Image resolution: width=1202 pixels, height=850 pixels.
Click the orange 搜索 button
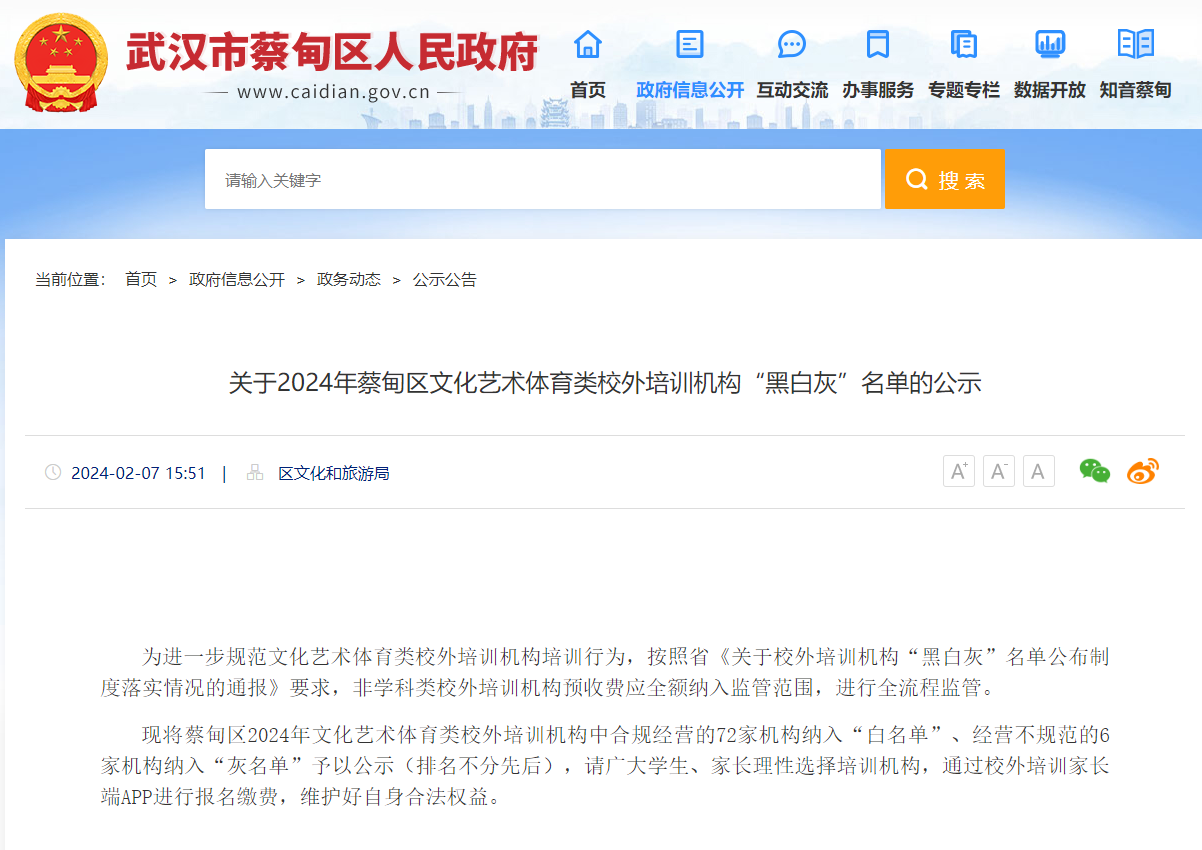[x=945, y=179]
